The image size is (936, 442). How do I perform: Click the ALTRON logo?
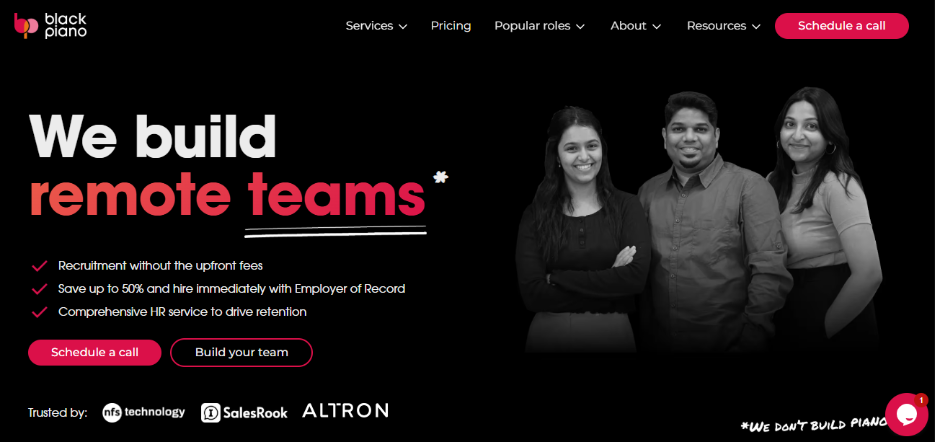pos(346,410)
